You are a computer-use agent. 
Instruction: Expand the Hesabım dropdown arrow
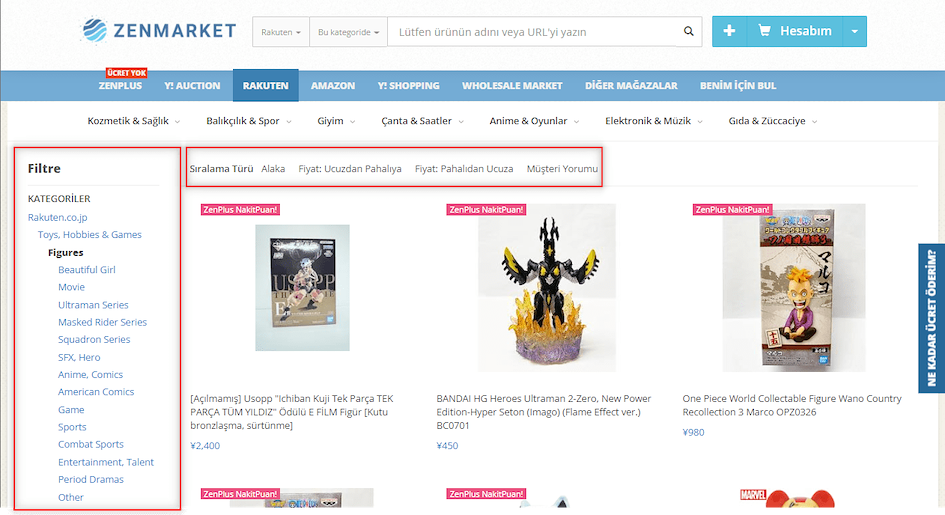click(x=855, y=31)
